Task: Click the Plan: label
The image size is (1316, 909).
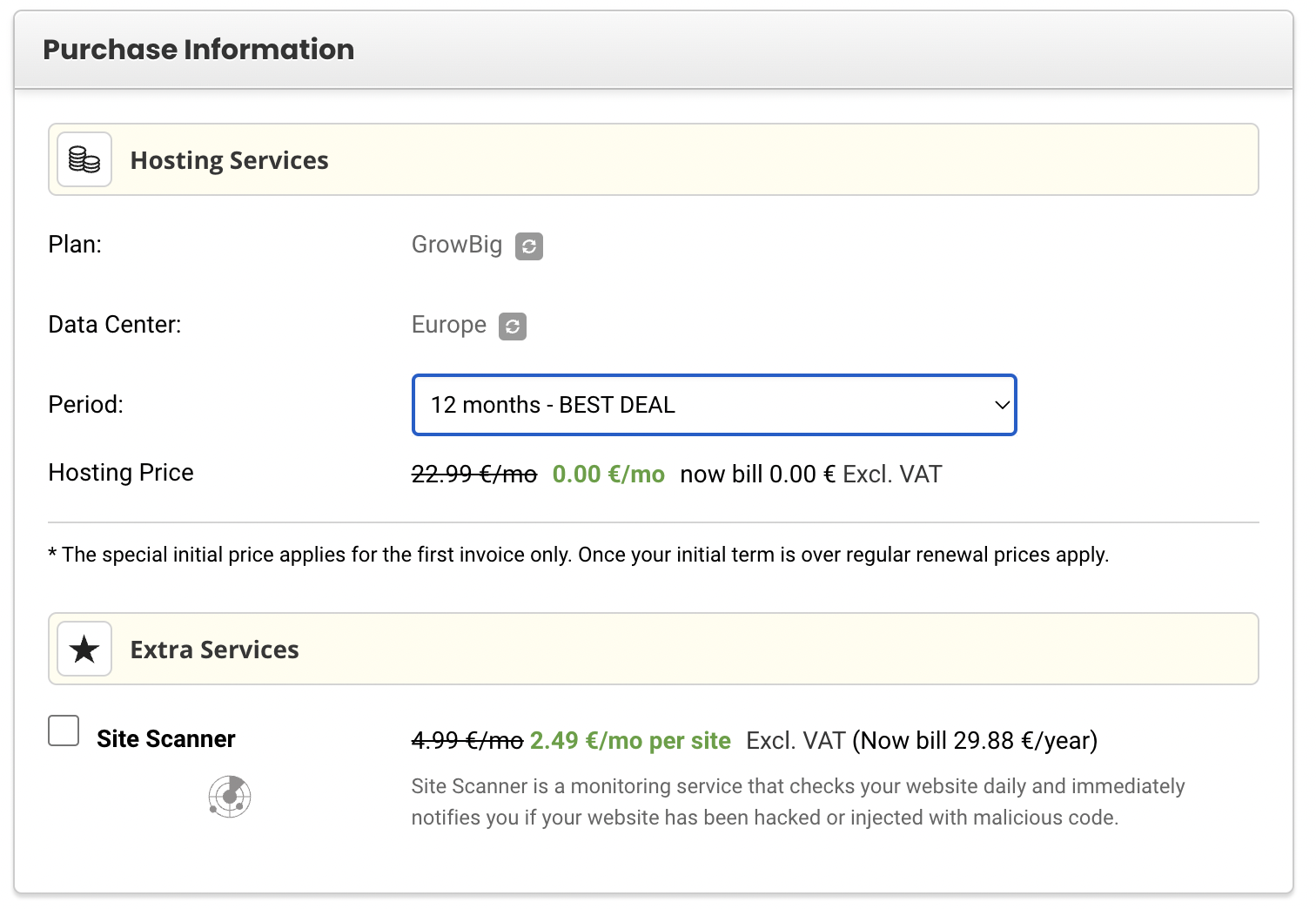Action: pos(75,245)
